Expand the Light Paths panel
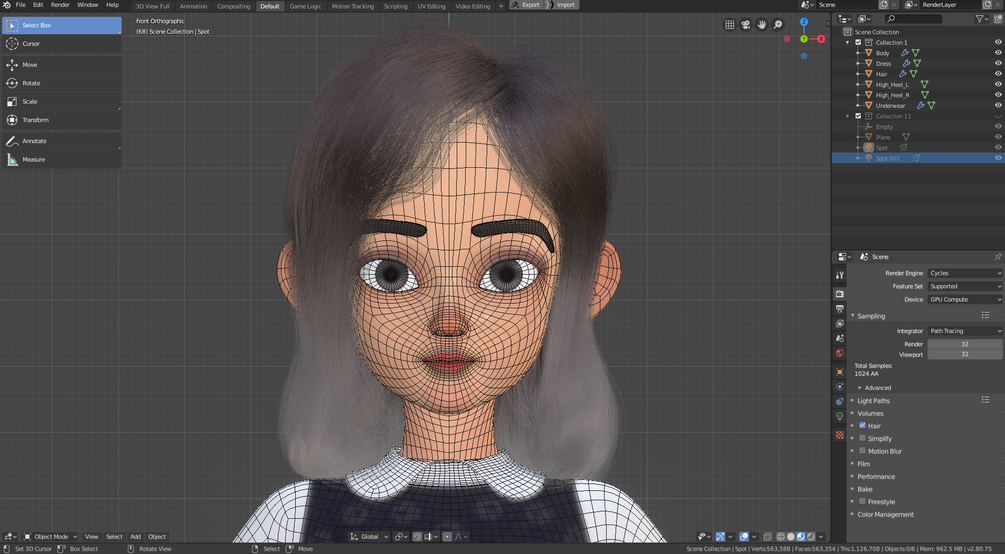This screenshot has width=1005, height=554. point(874,401)
